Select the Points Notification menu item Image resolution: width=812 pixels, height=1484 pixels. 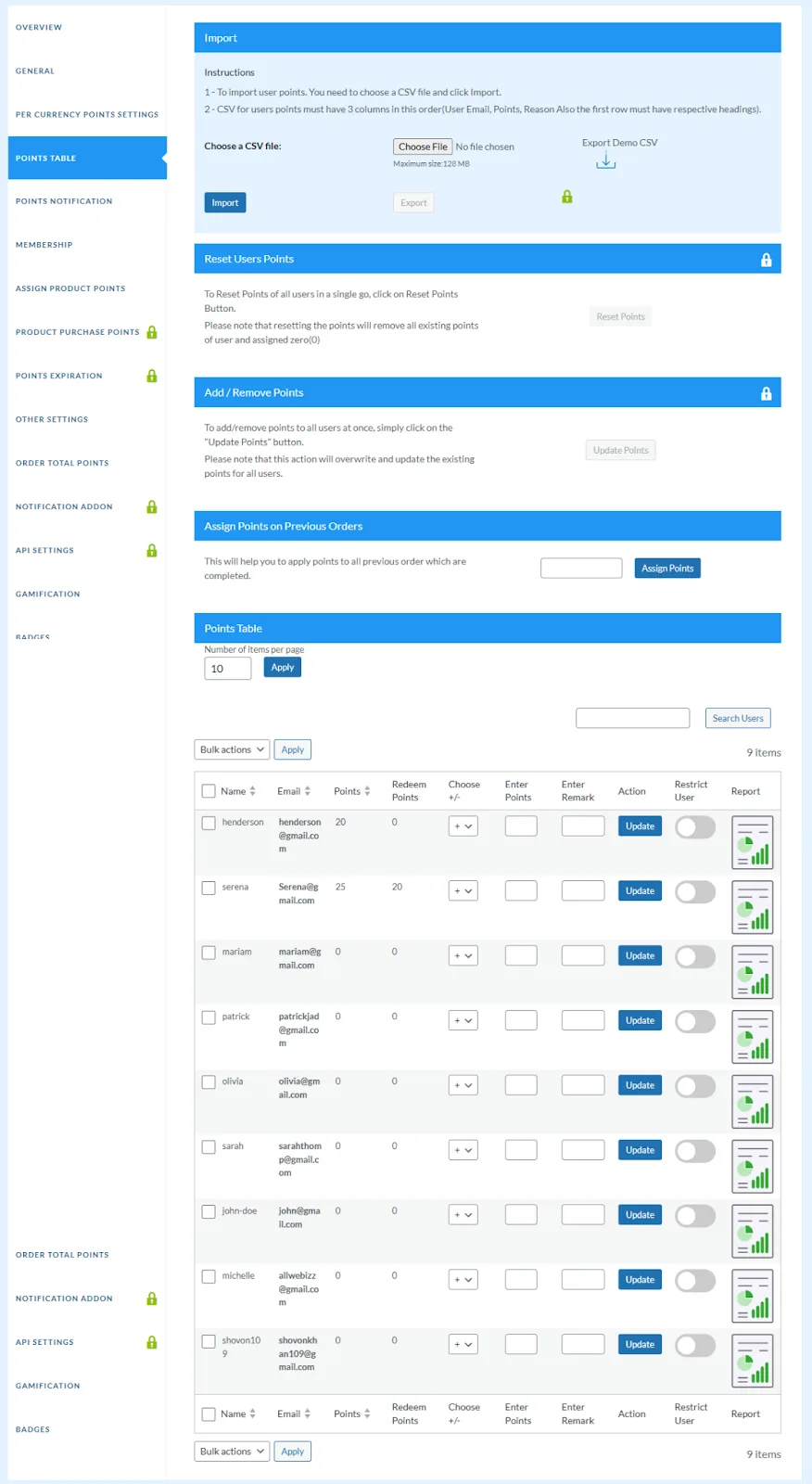pyautogui.click(x=64, y=201)
